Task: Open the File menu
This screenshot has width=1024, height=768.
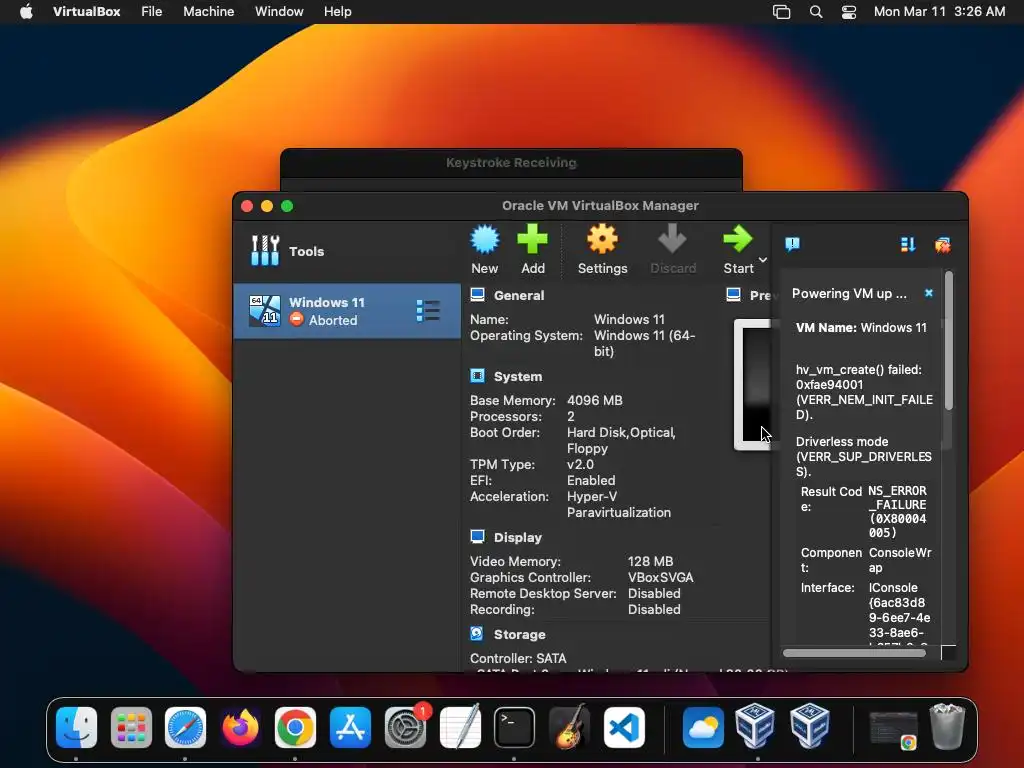Action: tap(152, 12)
